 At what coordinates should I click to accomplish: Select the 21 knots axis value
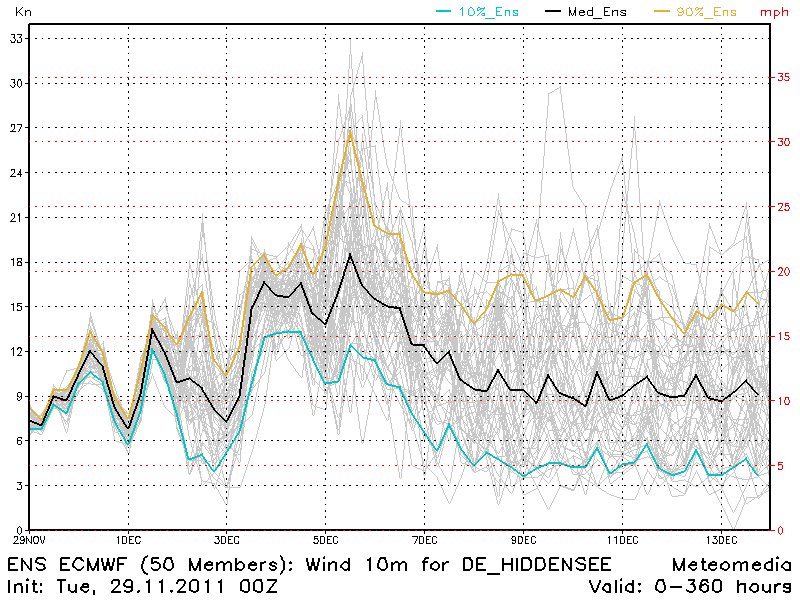(x=16, y=218)
